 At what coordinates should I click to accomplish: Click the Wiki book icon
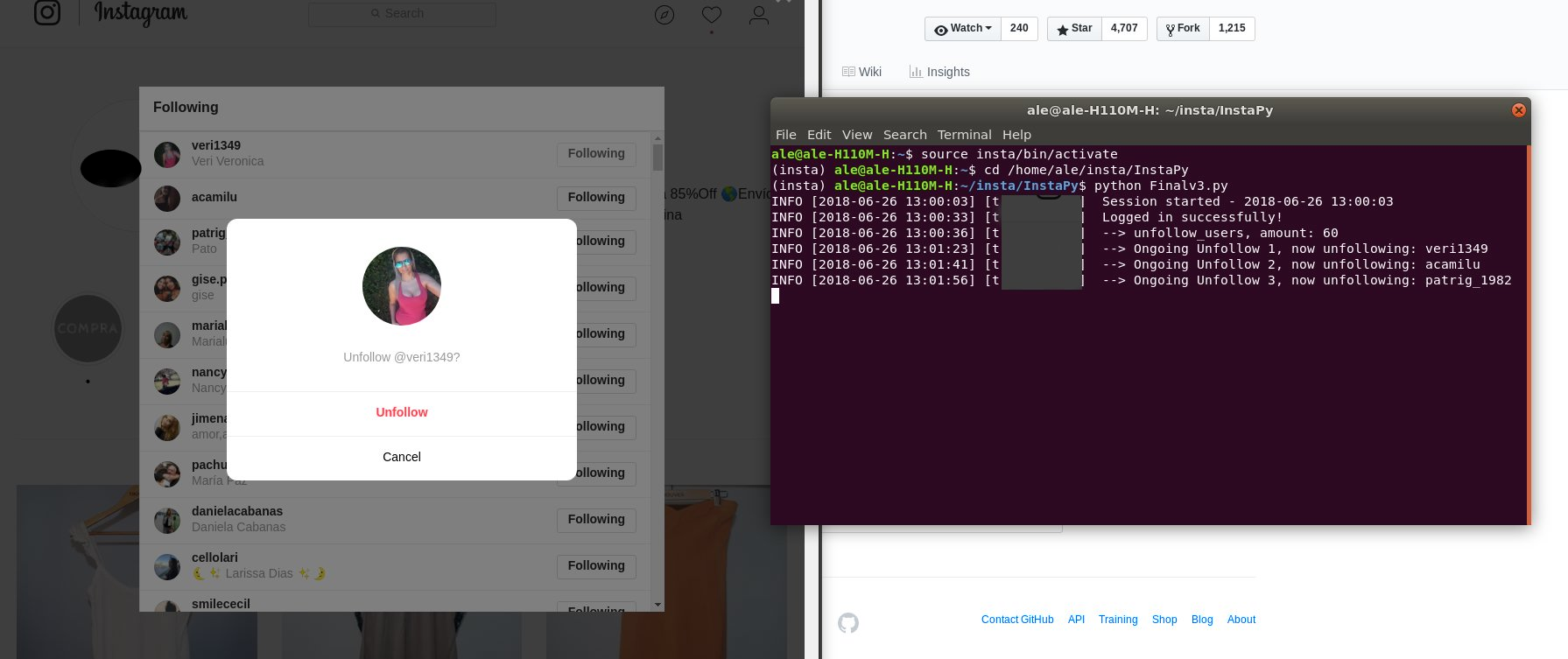click(848, 72)
